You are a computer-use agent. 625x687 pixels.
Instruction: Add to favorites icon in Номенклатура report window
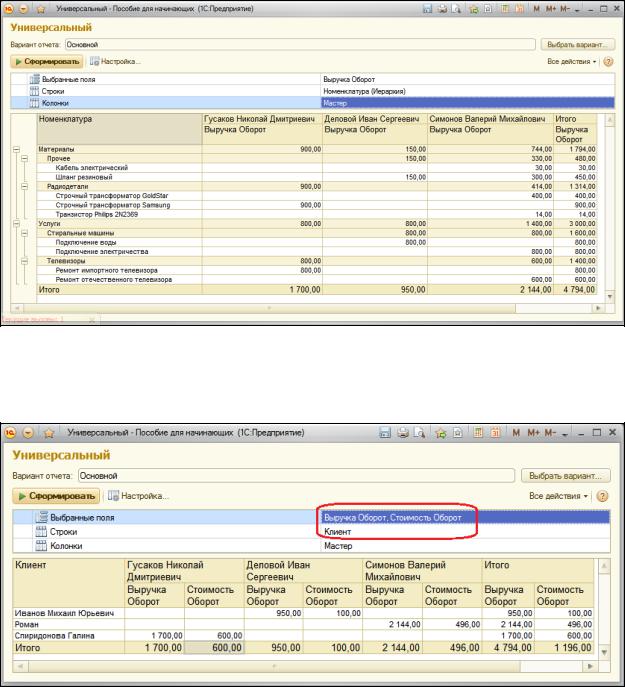coord(473,9)
